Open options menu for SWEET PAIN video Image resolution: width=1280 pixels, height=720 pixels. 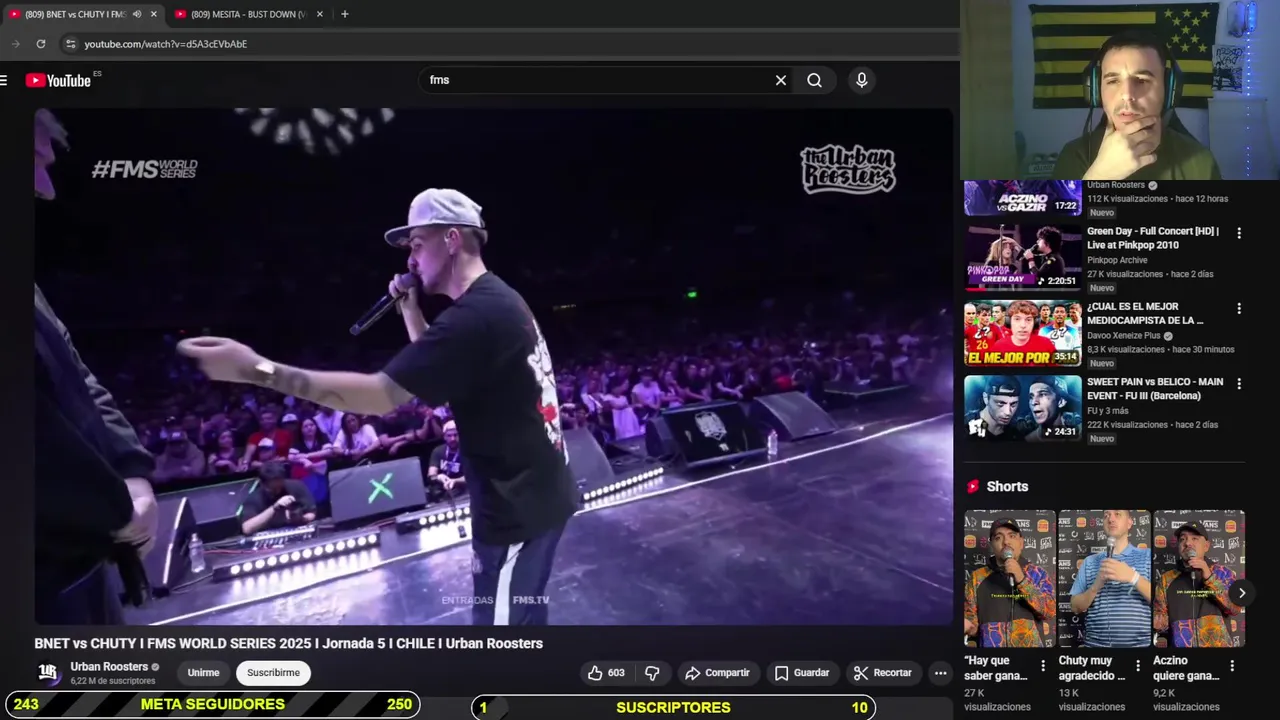[x=1239, y=384]
